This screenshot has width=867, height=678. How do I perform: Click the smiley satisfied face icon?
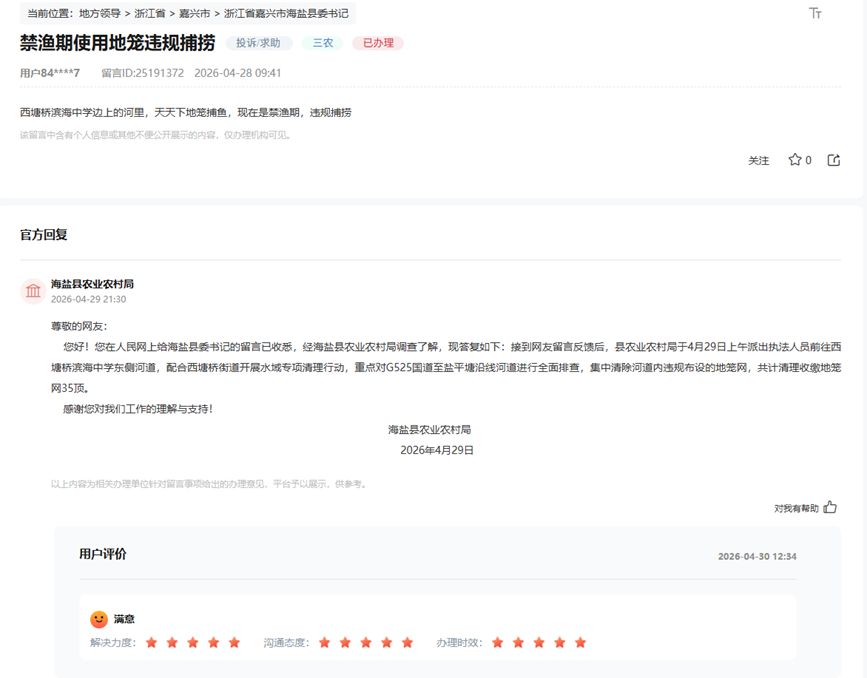pyautogui.click(x=99, y=619)
